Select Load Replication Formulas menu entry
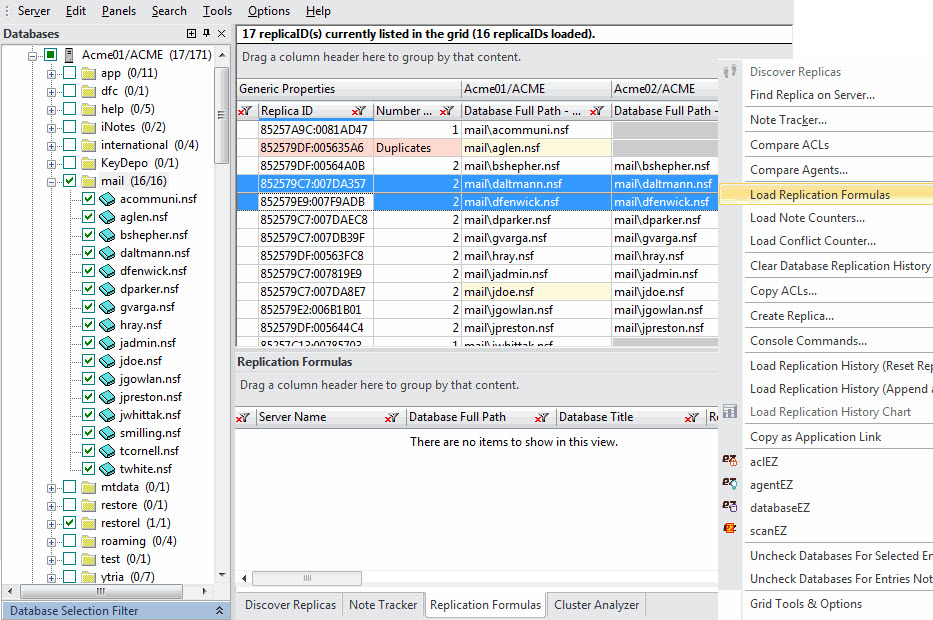Screen dimensions: 933x620 [819, 195]
